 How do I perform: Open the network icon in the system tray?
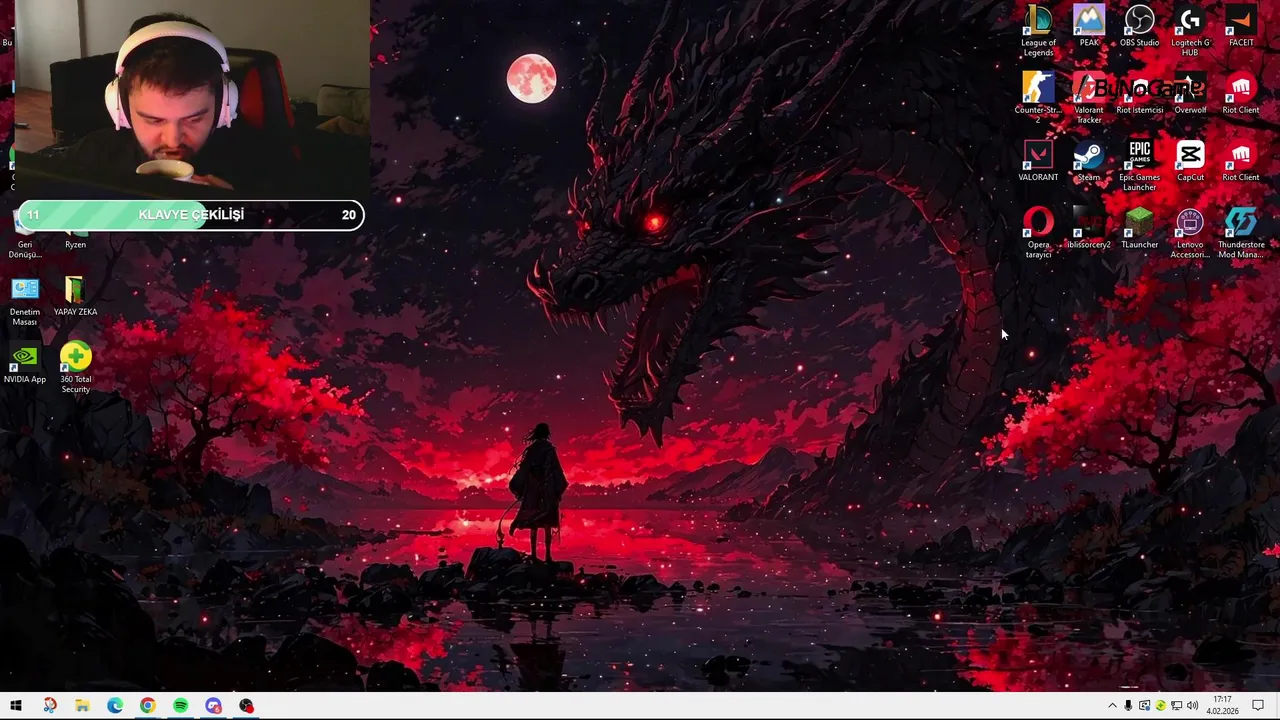(1176, 706)
